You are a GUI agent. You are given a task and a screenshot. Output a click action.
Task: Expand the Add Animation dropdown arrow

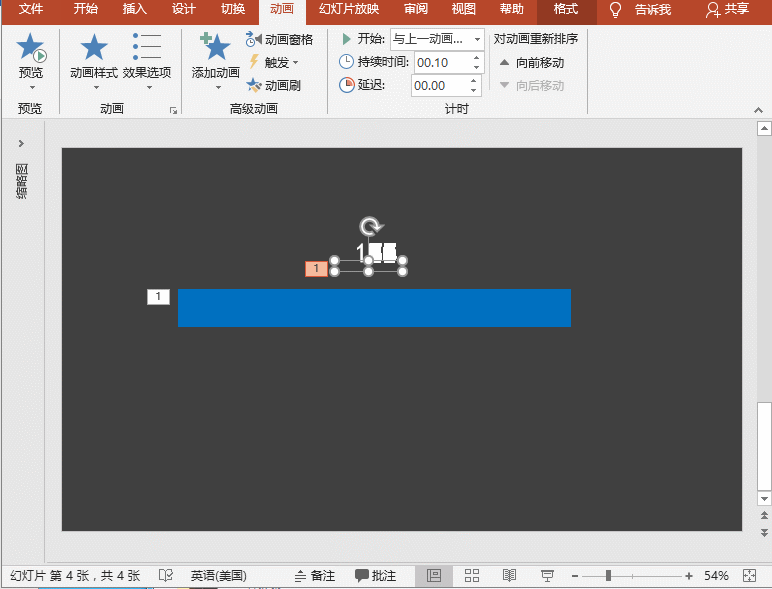(x=218, y=88)
